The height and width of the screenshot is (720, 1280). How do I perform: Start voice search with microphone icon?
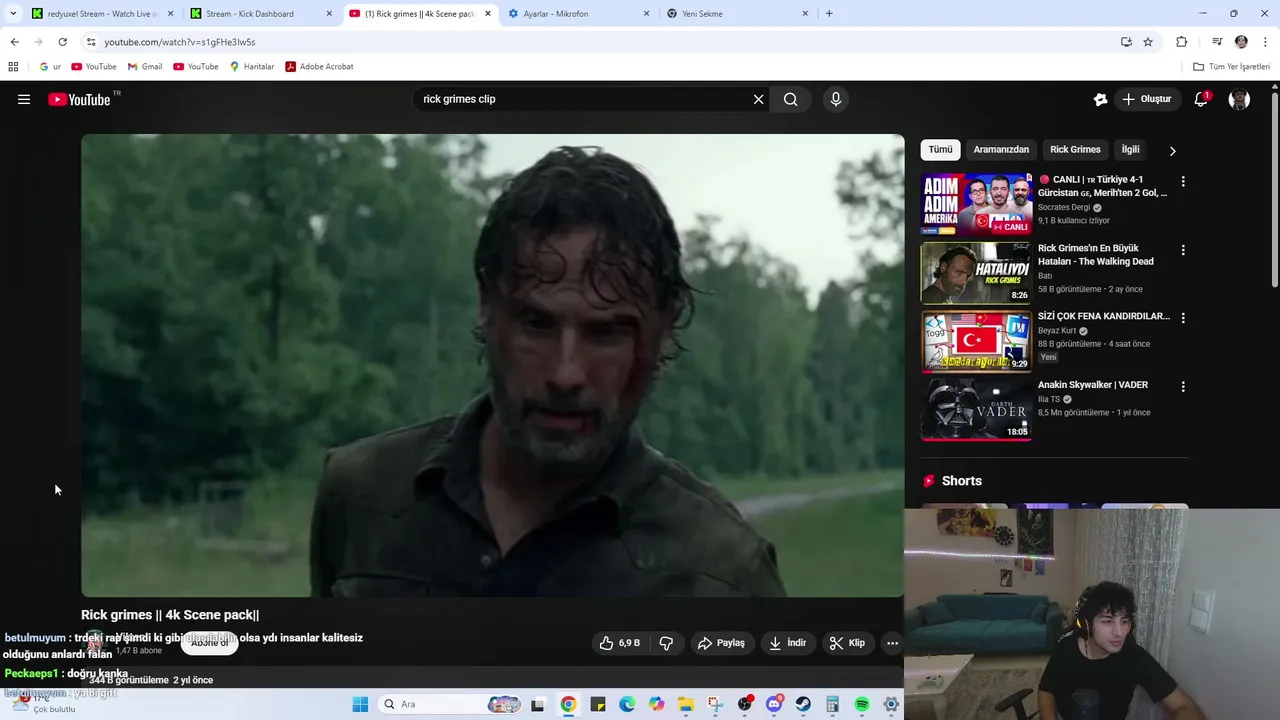click(836, 99)
